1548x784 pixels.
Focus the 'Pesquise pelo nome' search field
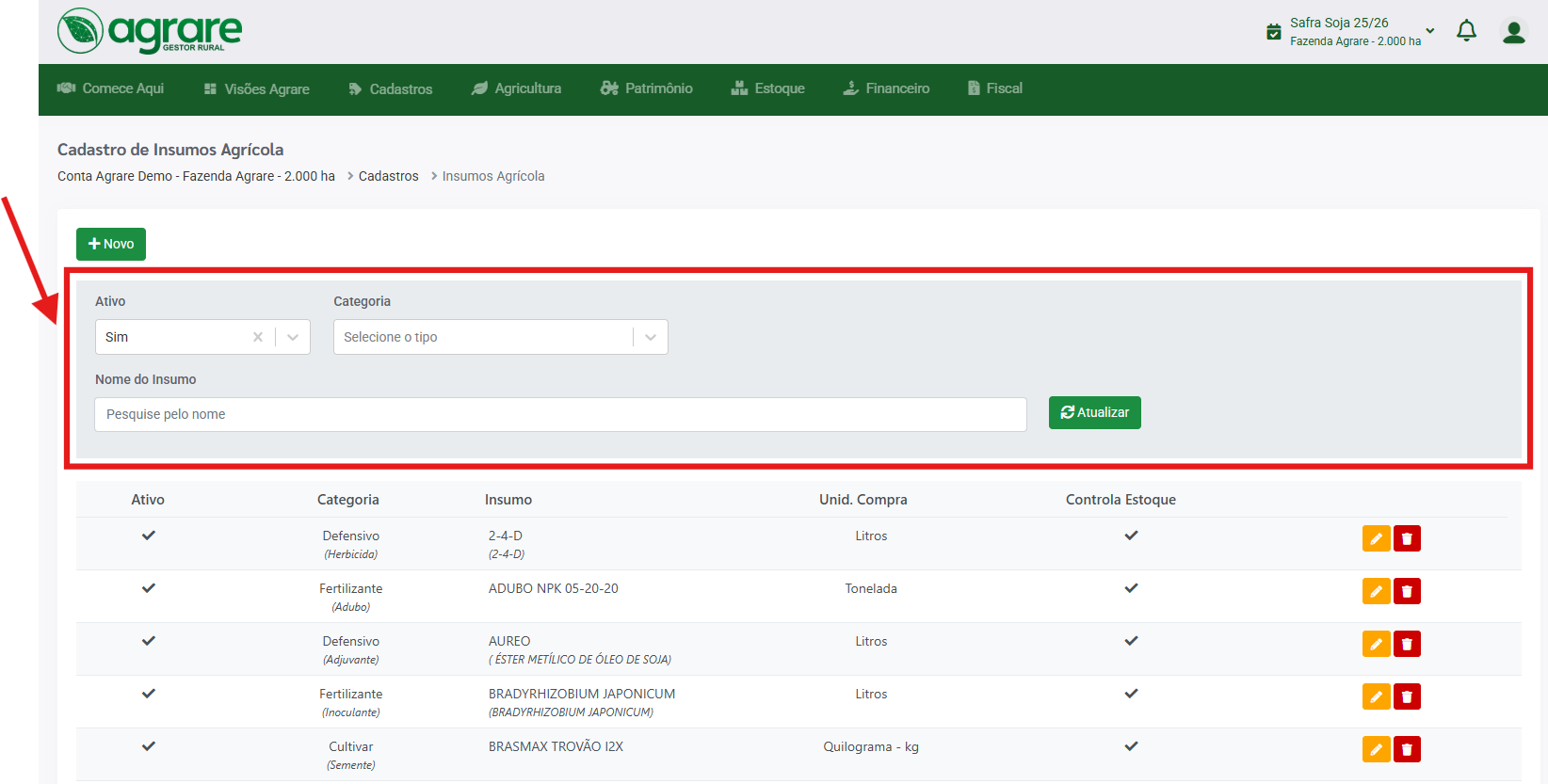click(x=560, y=414)
